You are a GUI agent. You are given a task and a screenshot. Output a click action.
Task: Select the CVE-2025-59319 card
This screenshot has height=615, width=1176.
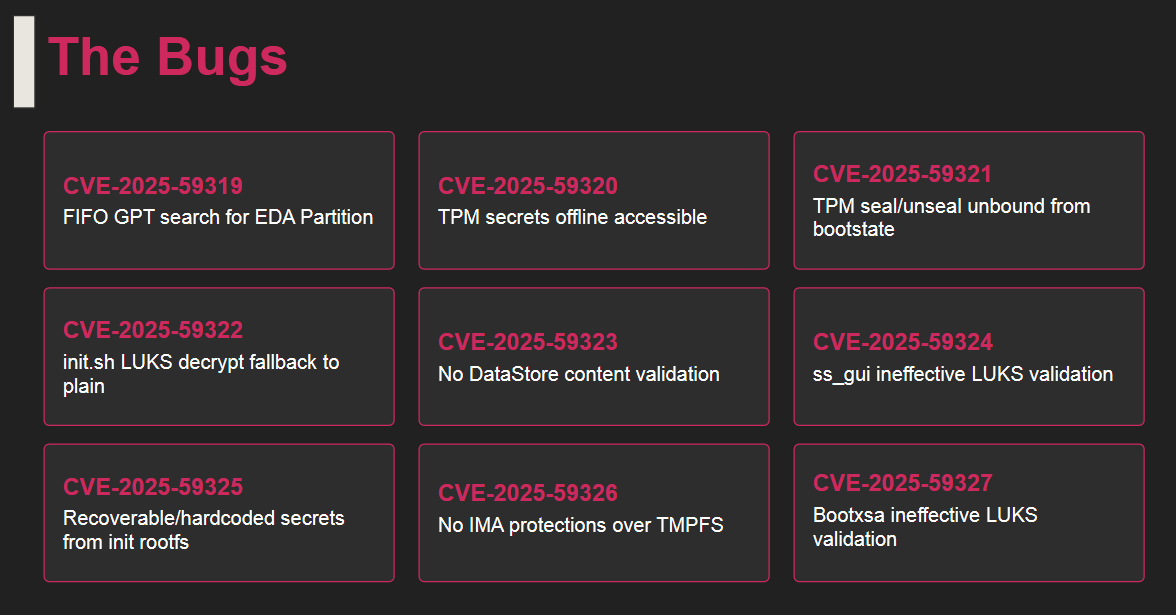coord(219,200)
